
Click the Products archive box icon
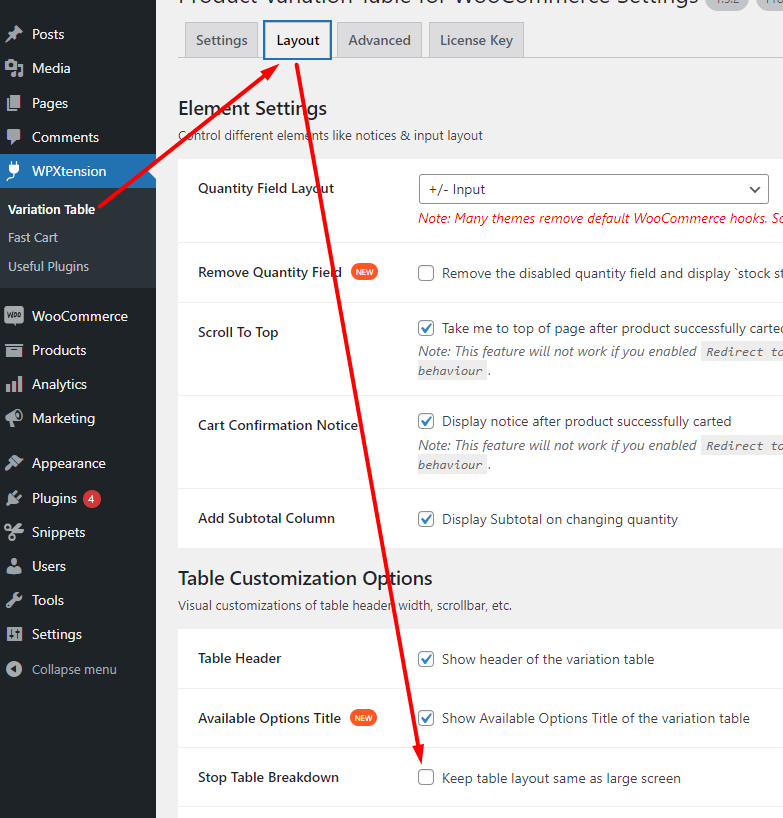click(14, 350)
